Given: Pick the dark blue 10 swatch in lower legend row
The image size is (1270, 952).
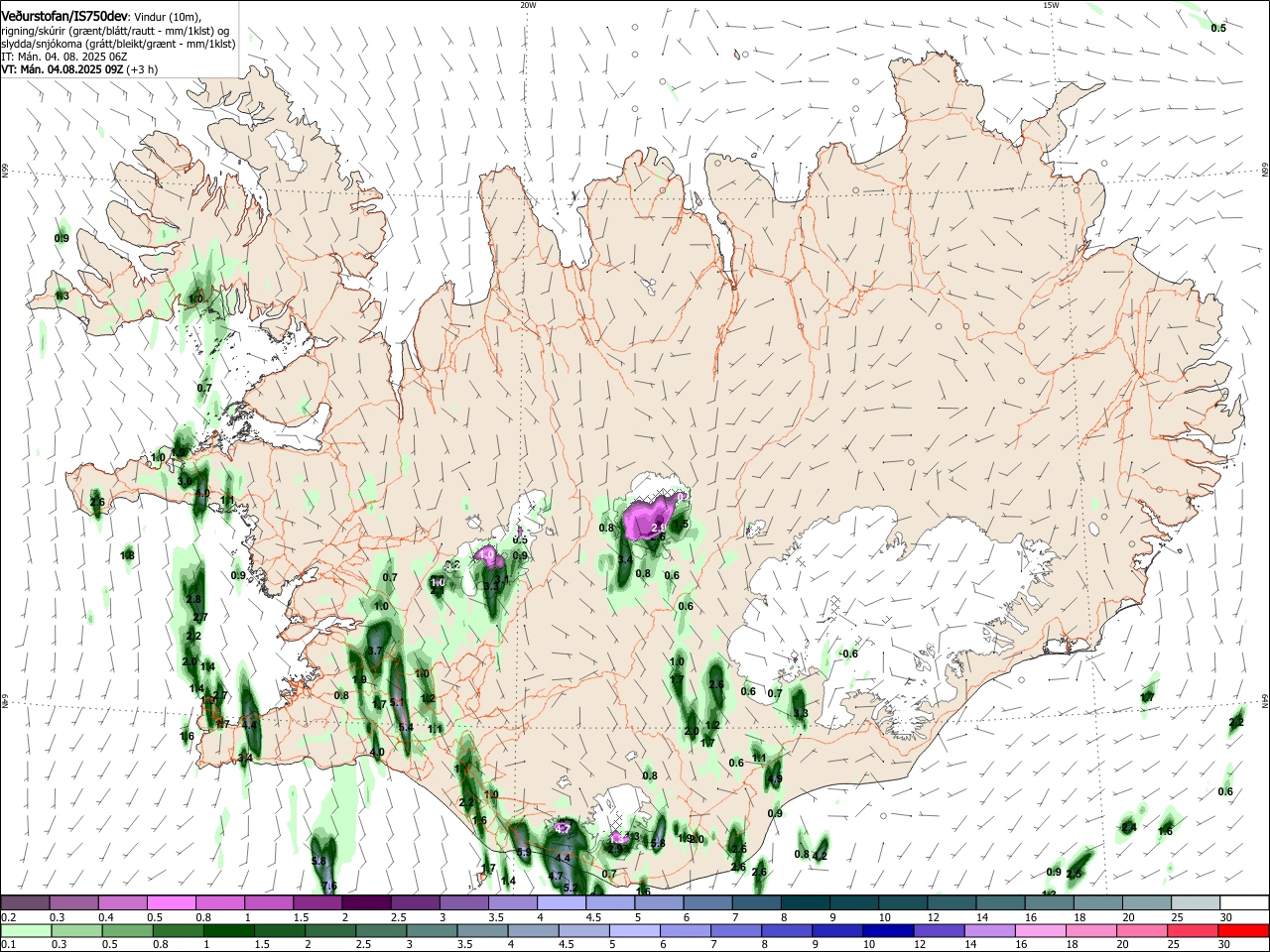Looking at the screenshot, I should coord(887,930).
